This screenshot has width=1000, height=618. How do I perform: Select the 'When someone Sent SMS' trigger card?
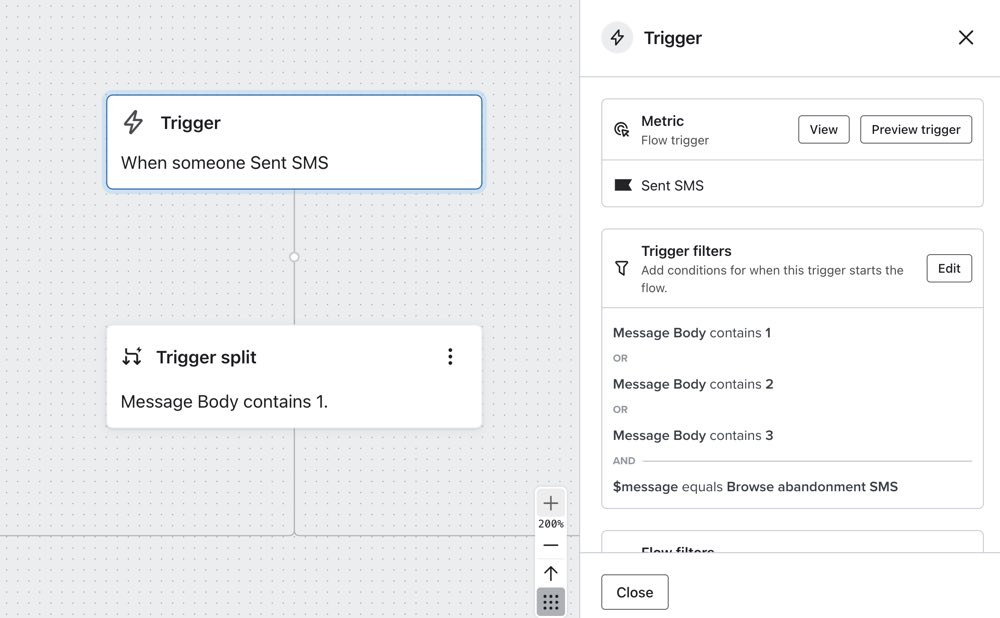pos(294,142)
